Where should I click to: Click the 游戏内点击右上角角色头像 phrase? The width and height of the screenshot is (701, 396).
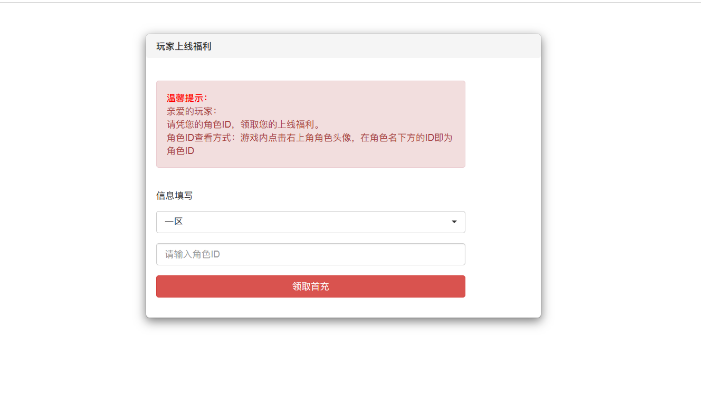296,138
